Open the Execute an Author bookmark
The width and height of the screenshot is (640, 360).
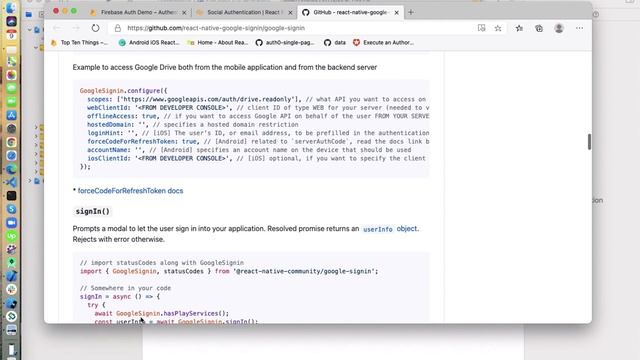tap(383, 42)
